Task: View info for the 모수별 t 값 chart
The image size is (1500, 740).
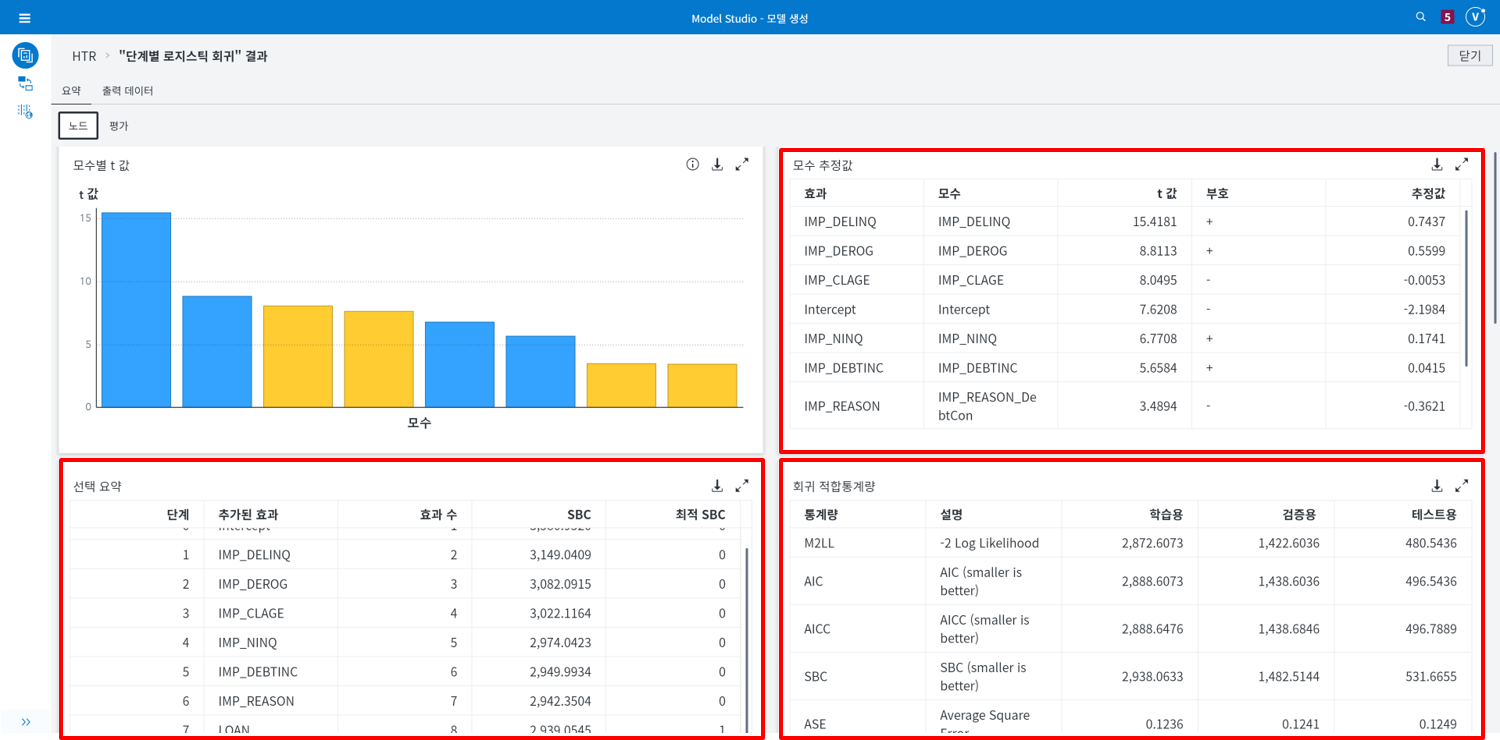Action: 692,164
